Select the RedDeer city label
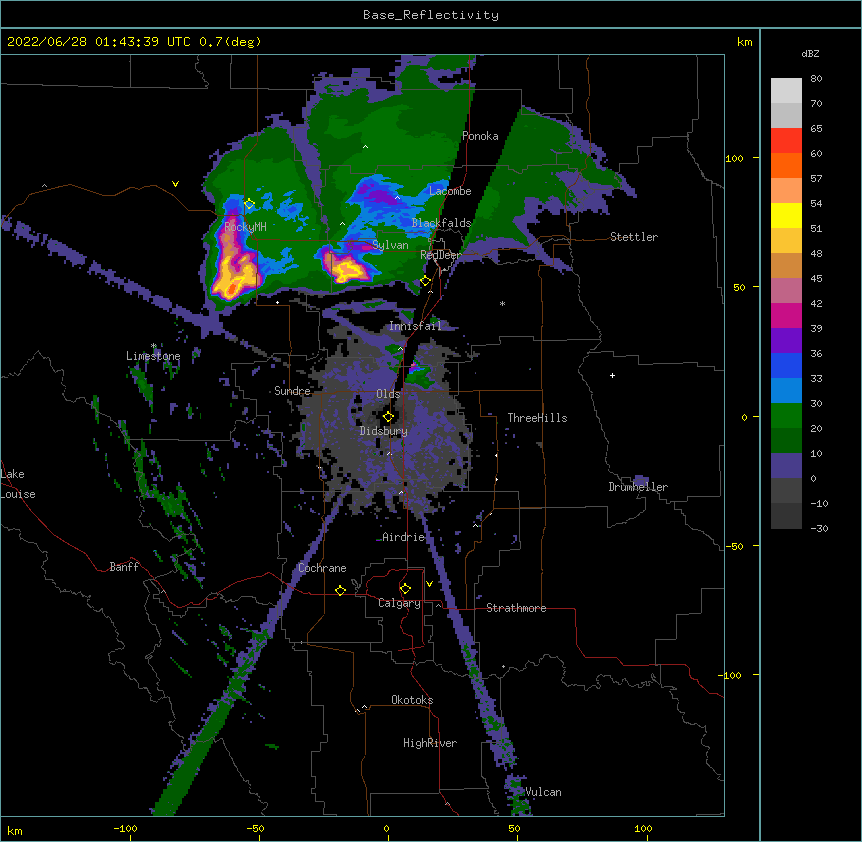This screenshot has width=862, height=842. click(441, 255)
